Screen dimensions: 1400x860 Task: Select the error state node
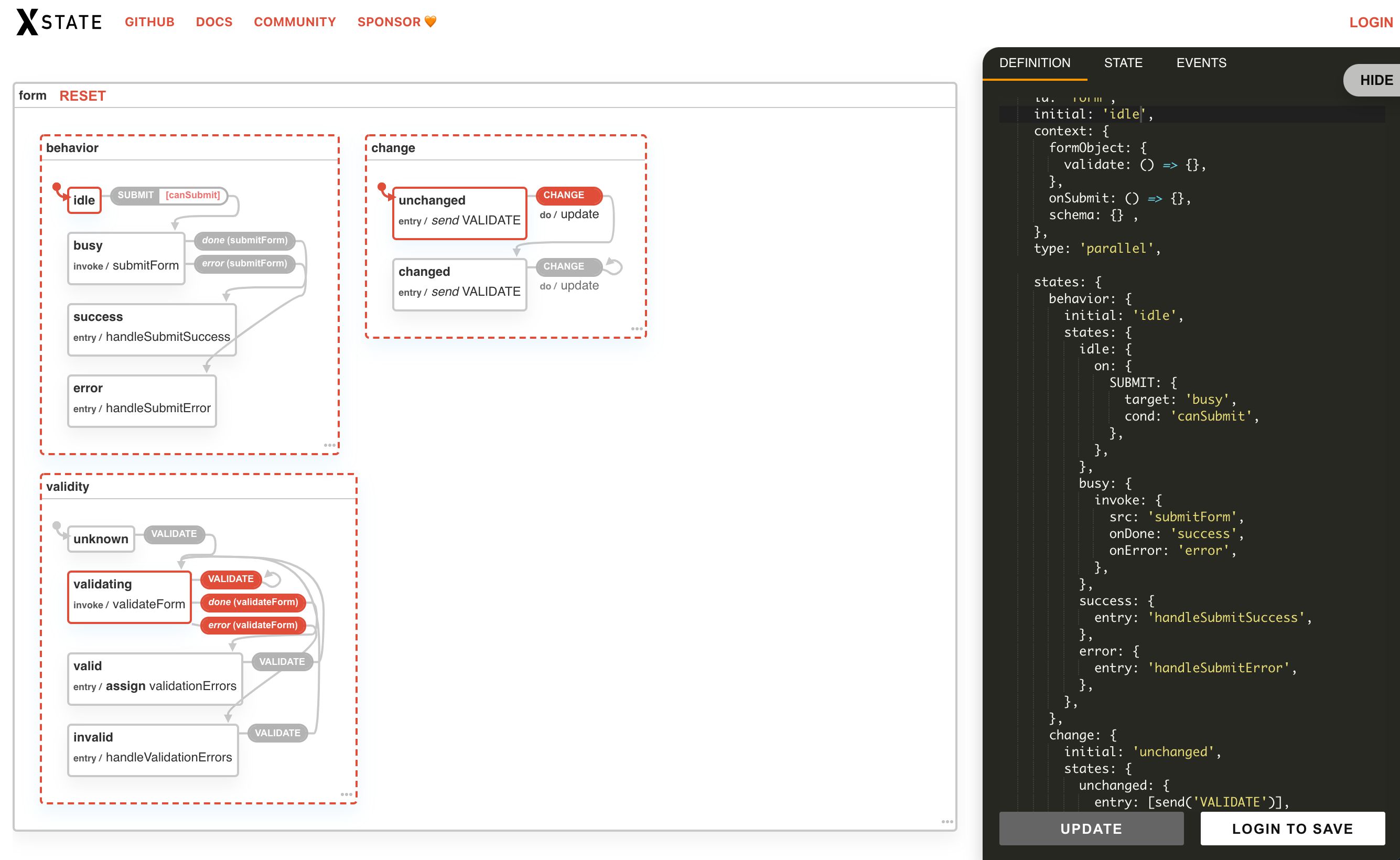[x=142, y=401]
